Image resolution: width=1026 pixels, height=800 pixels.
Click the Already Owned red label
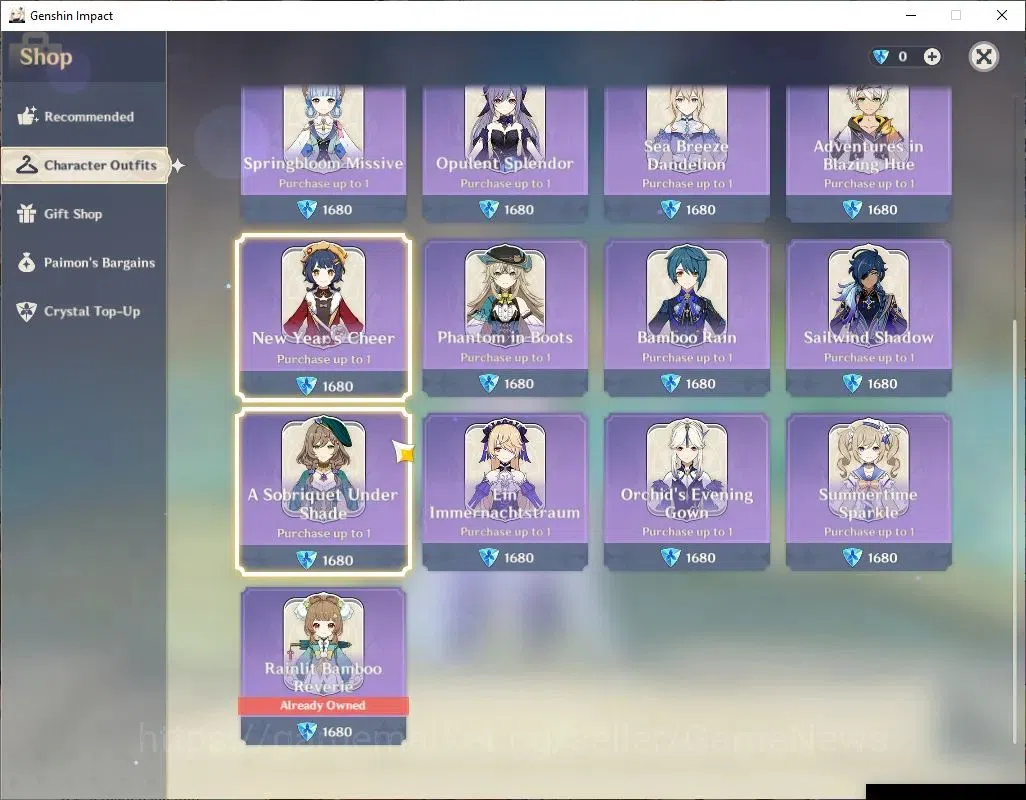[323, 705]
